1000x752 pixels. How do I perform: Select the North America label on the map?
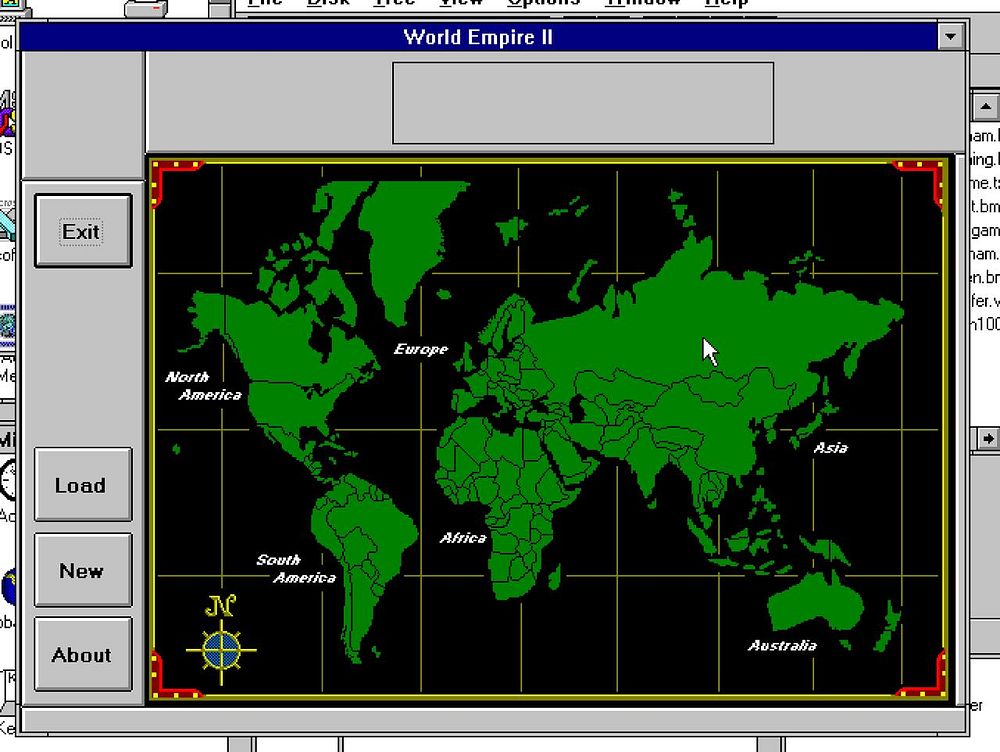pyautogui.click(x=203, y=386)
